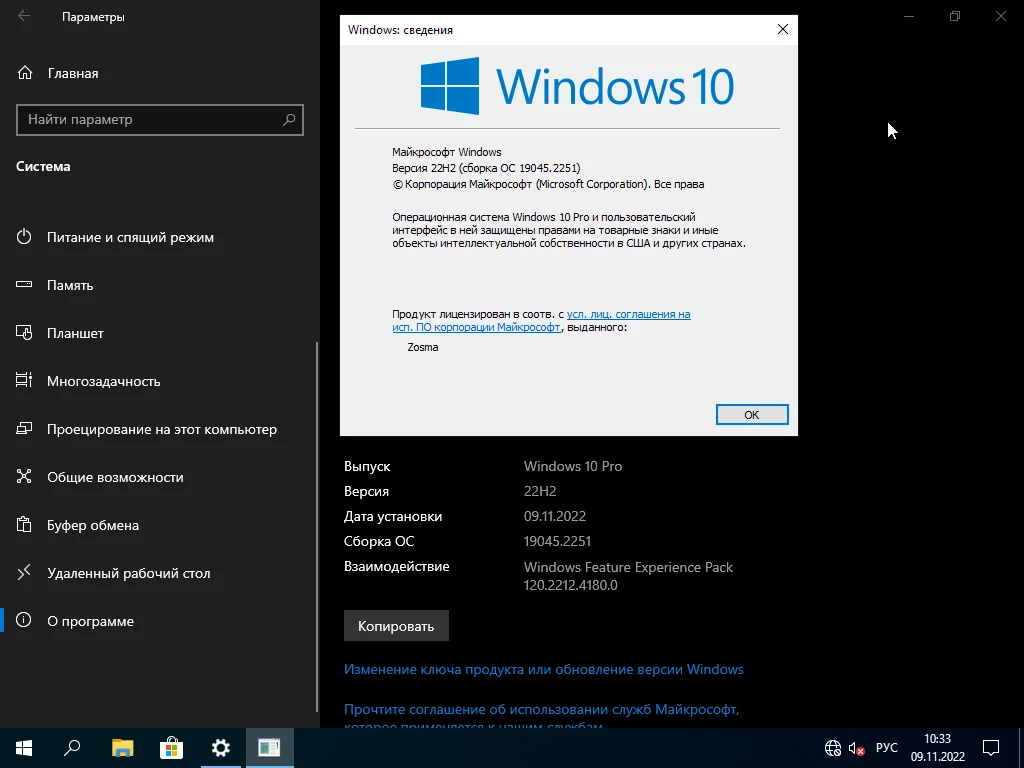Viewport: 1024px width, 768px height.
Task: Click the back arrow in Параметры window
Action: coord(24,17)
